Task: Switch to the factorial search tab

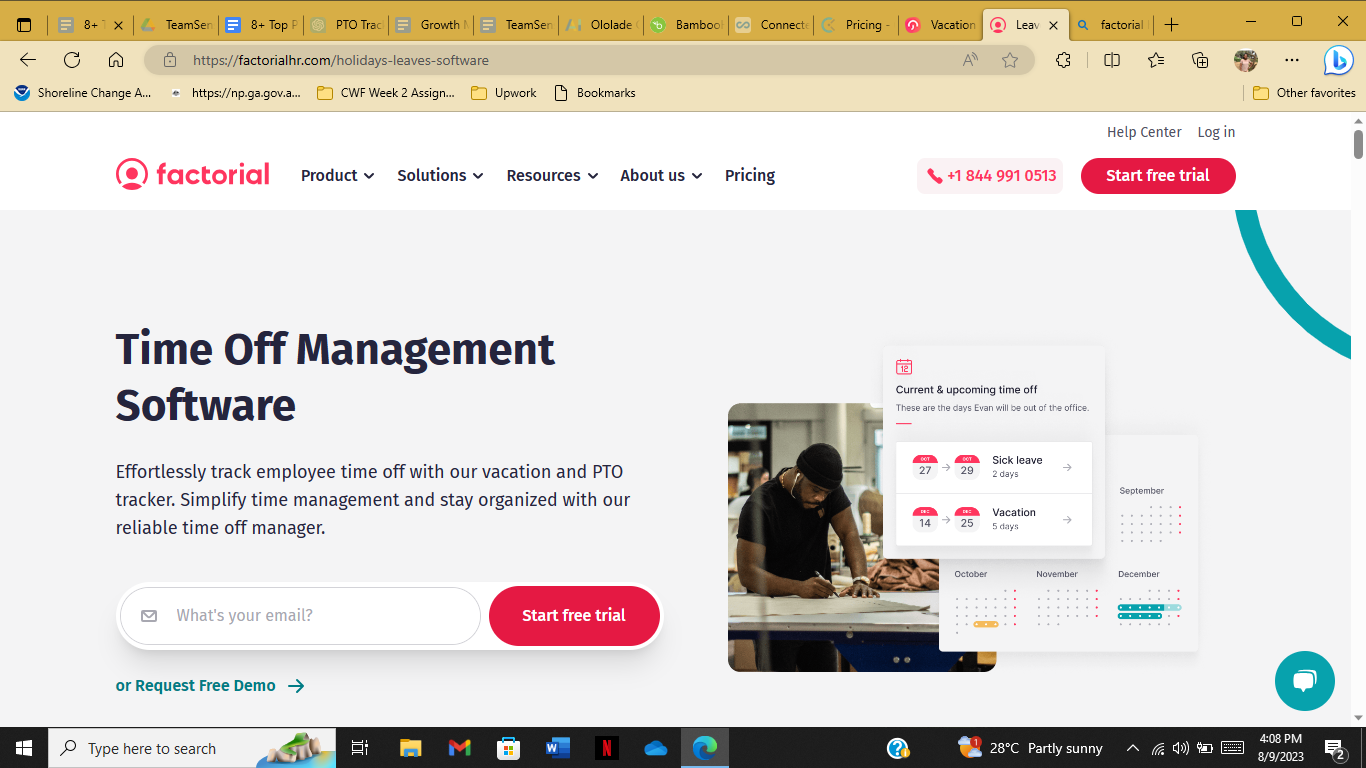Action: pos(1110,25)
